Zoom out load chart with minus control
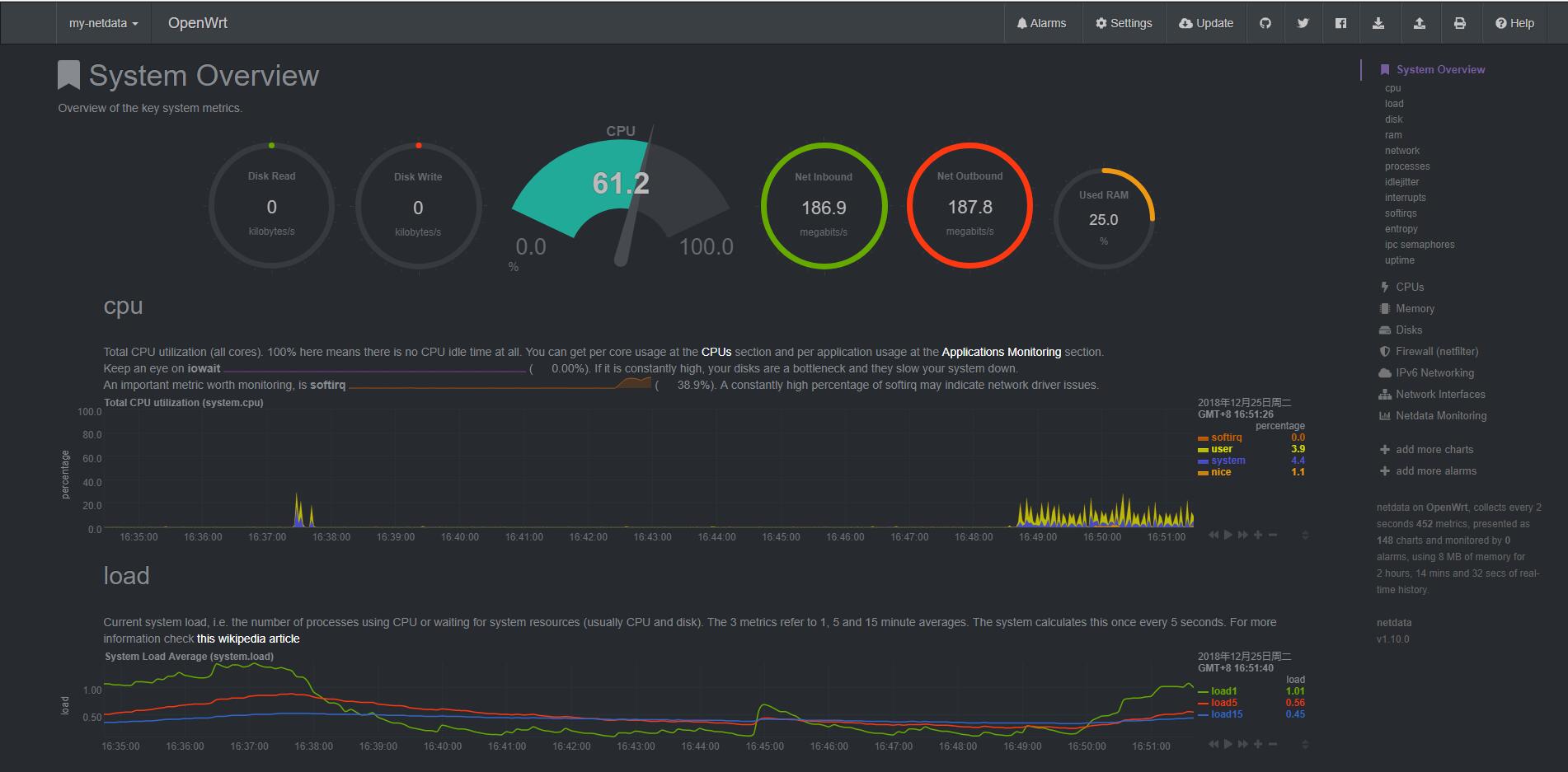The height and width of the screenshot is (772, 1568). point(1273,744)
